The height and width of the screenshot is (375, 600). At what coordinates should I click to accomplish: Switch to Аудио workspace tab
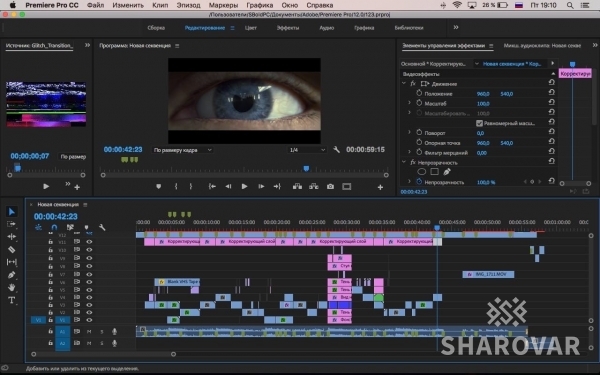[327, 28]
